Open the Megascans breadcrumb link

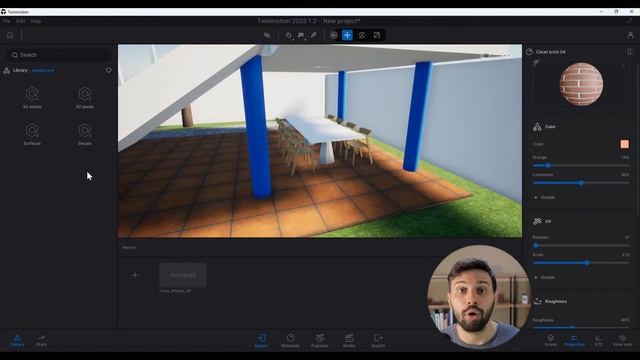(x=43, y=71)
